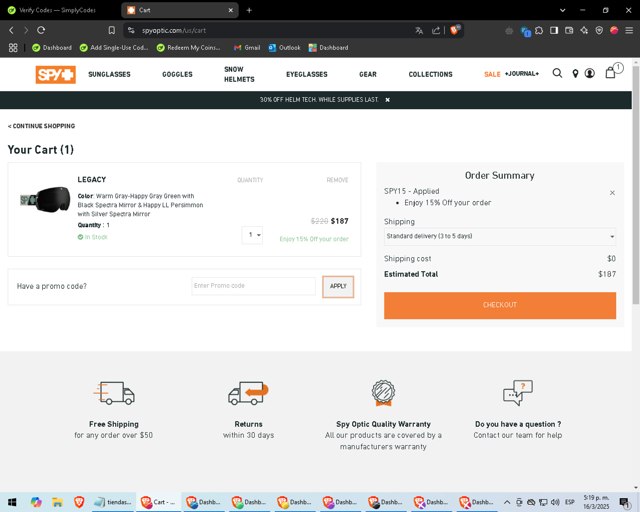Open the Gmail bookmark
The height and width of the screenshot is (512, 640).
coord(247,48)
